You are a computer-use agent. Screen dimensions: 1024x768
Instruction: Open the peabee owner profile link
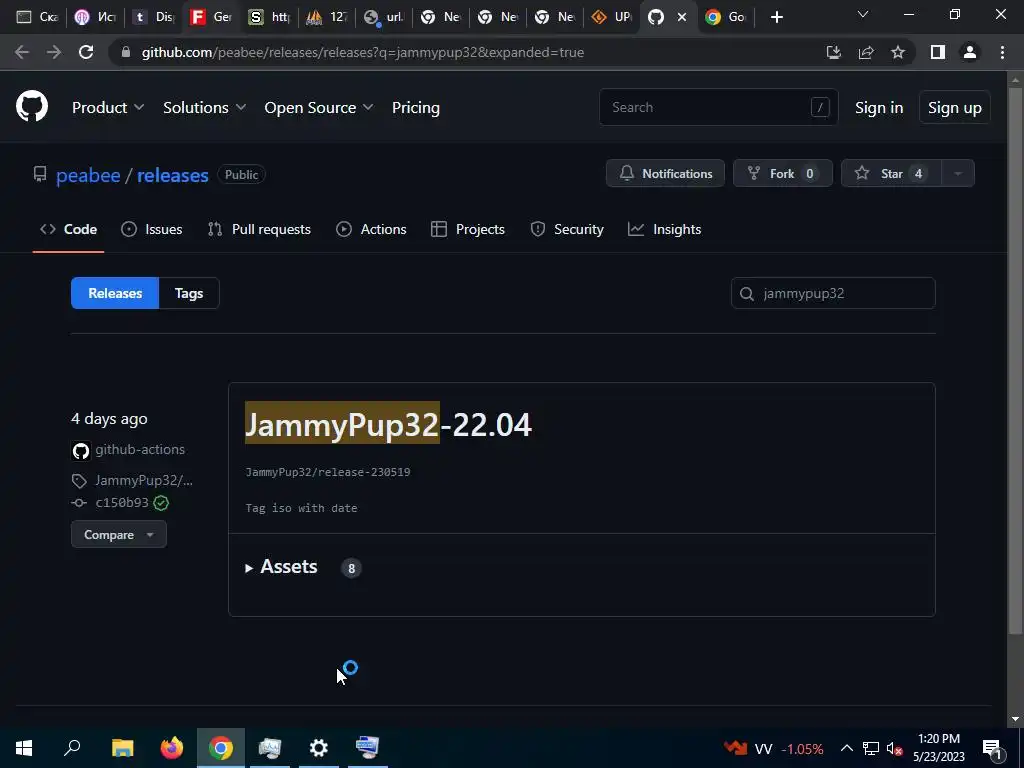coord(88,175)
